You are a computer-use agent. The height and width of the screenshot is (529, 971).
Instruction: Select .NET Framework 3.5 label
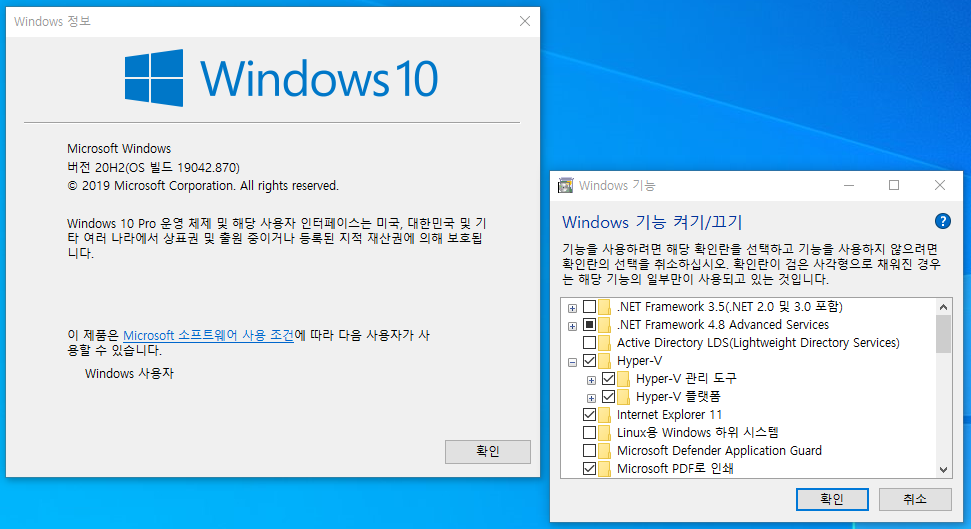729,307
